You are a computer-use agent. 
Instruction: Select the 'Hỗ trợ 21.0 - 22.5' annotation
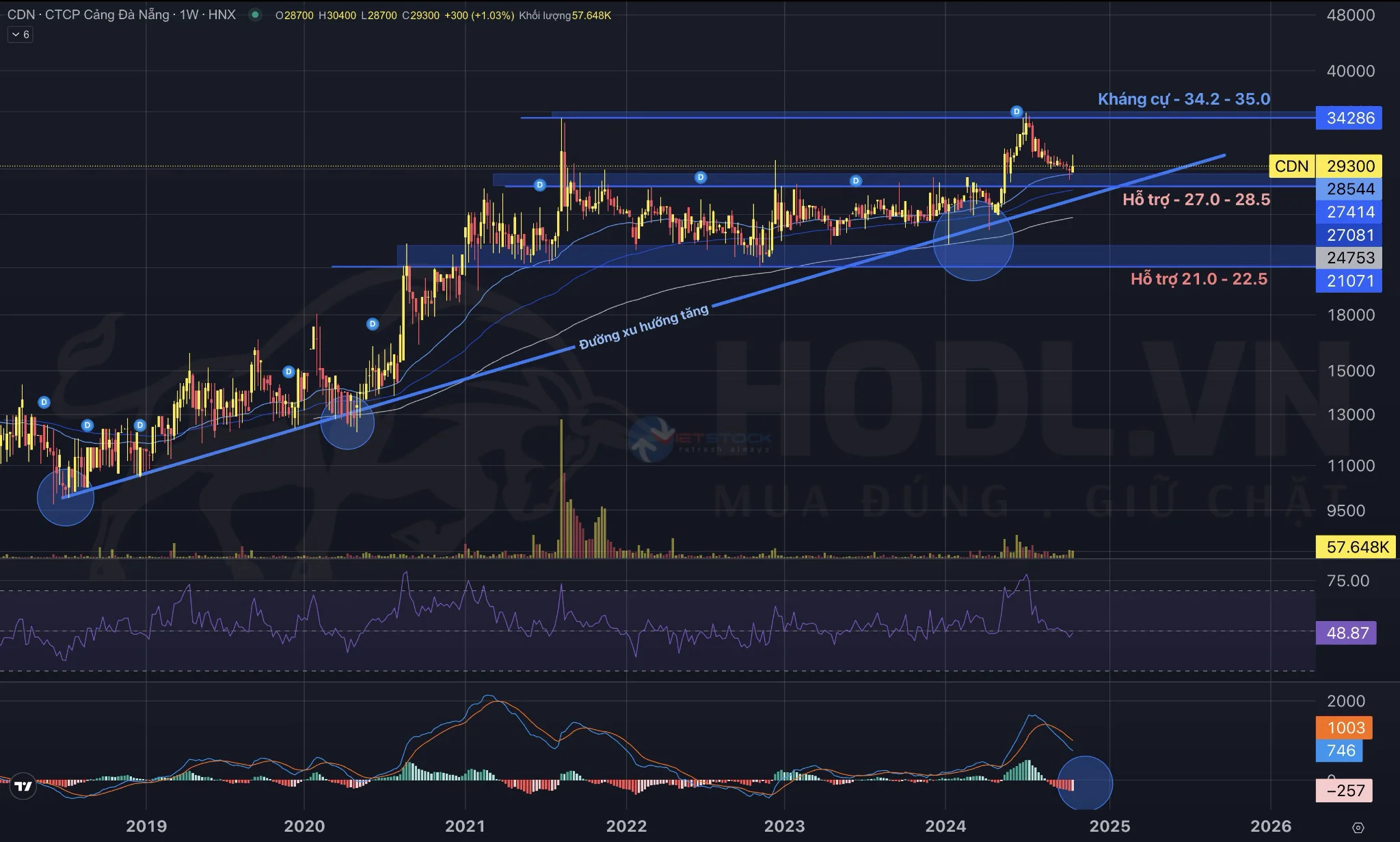coord(1198,279)
